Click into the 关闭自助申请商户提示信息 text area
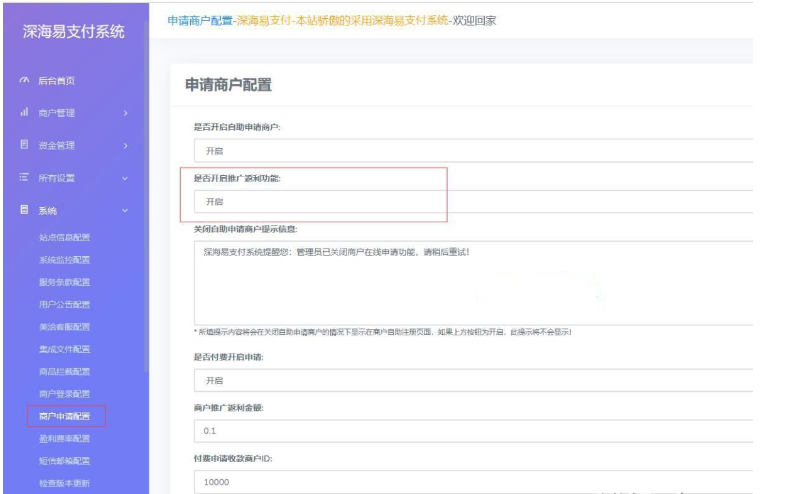Image resolution: width=788 pixels, height=494 pixels. (x=470, y=282)
